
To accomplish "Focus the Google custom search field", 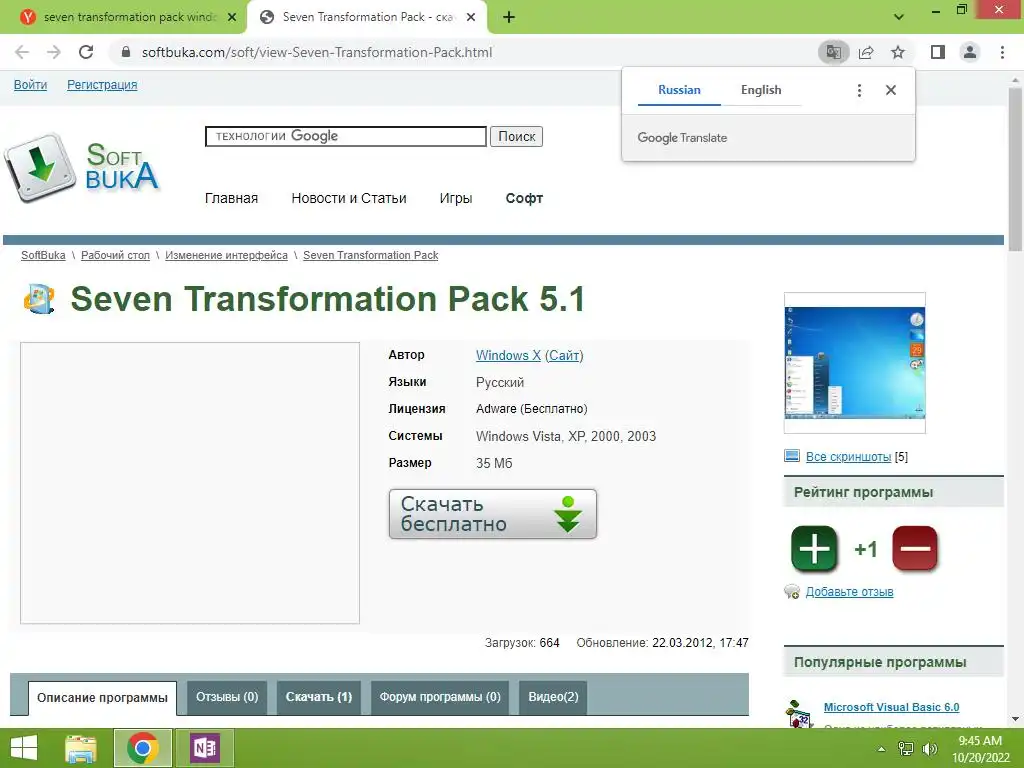I will point(345,136).
